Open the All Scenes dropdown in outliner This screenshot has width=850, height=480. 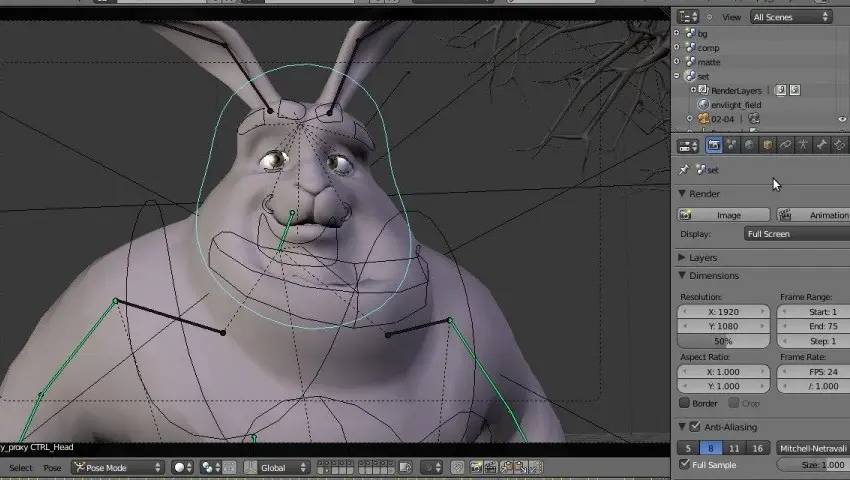pyautogui.click(x=790, y=17)
